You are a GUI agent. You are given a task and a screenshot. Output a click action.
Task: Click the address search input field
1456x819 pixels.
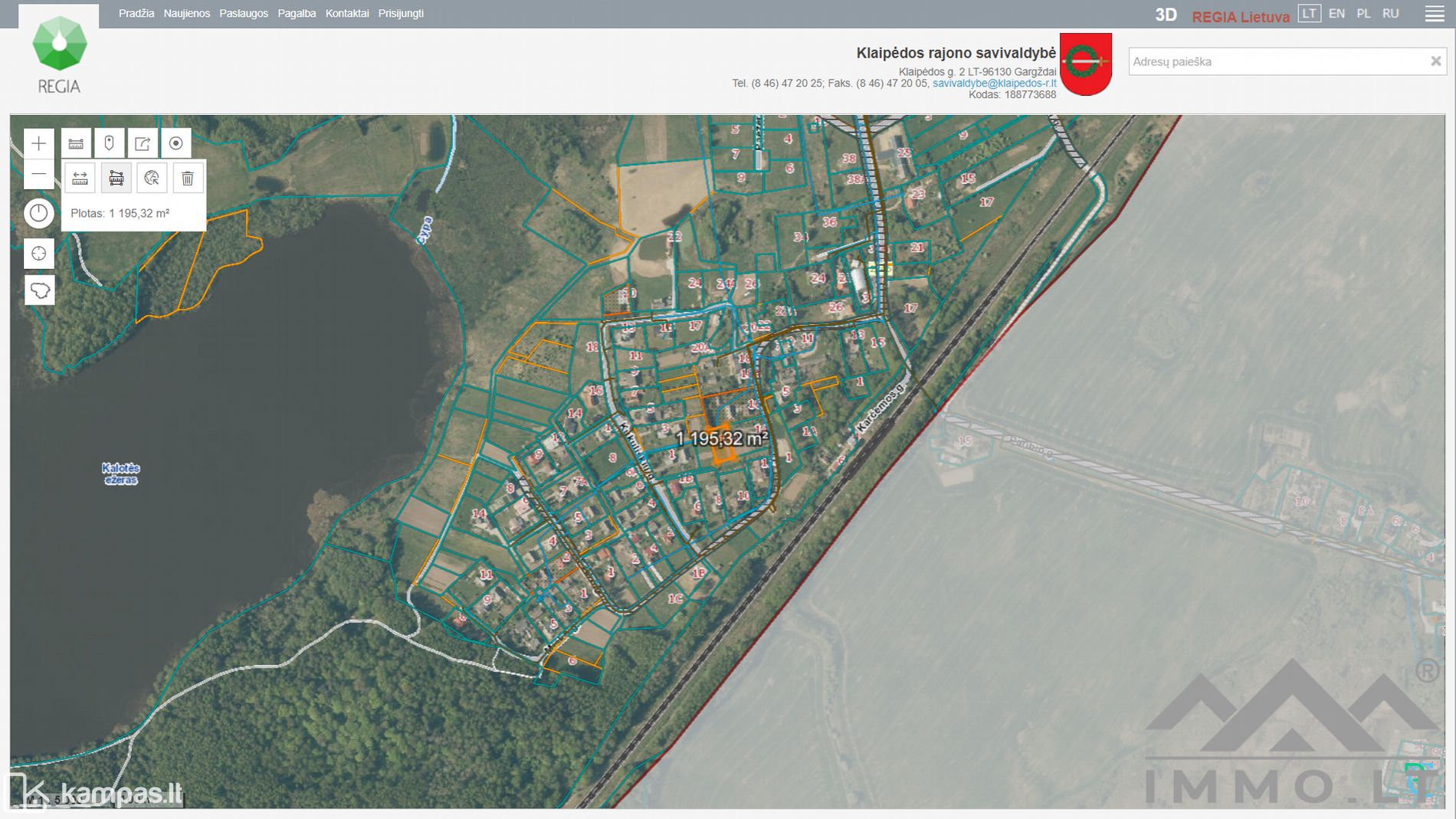[1276, 62]
